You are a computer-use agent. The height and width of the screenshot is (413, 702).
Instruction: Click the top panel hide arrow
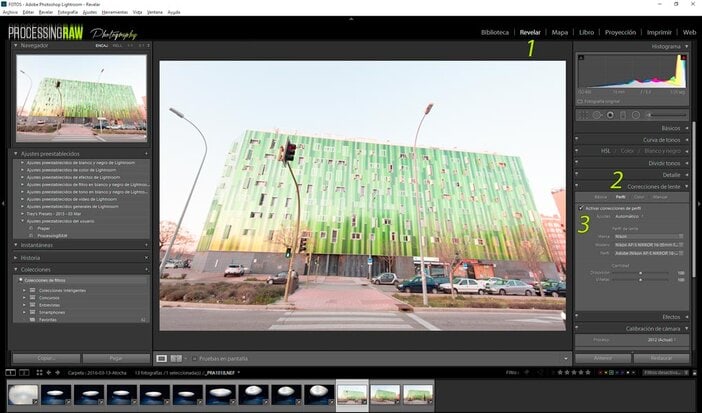[x=351, y=19]
